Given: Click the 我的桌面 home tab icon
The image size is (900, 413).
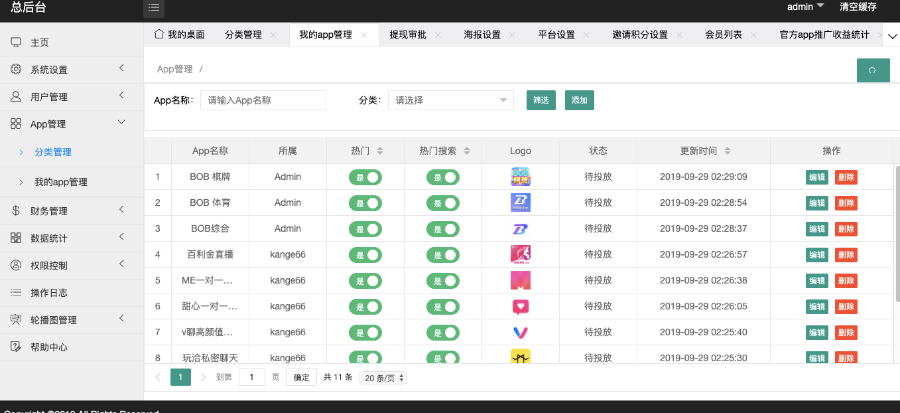Looking at the screenshot, I should pyautogui.click(x=159, y=34).
